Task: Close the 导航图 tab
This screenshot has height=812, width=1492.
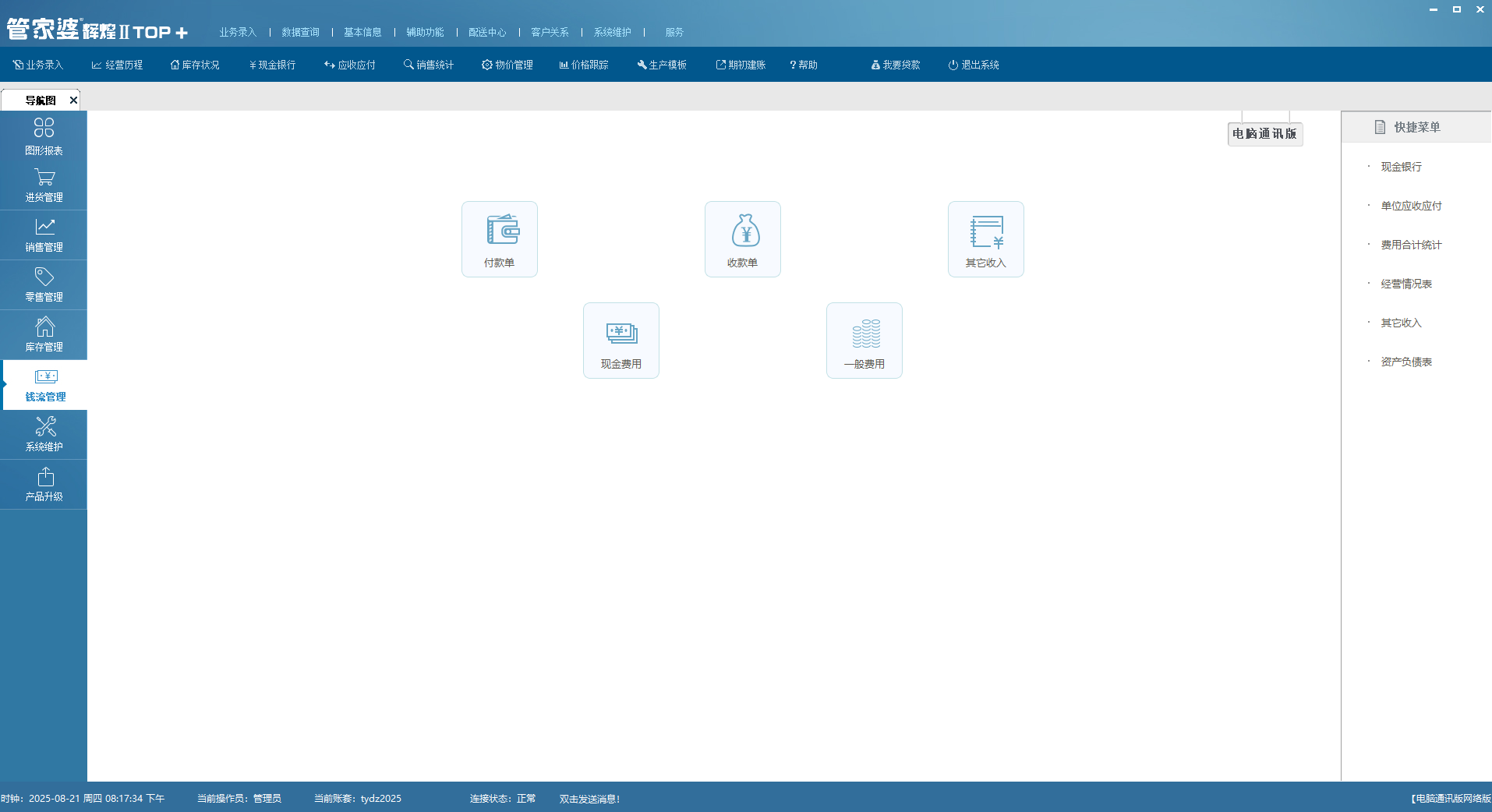Action: (73, 100)
